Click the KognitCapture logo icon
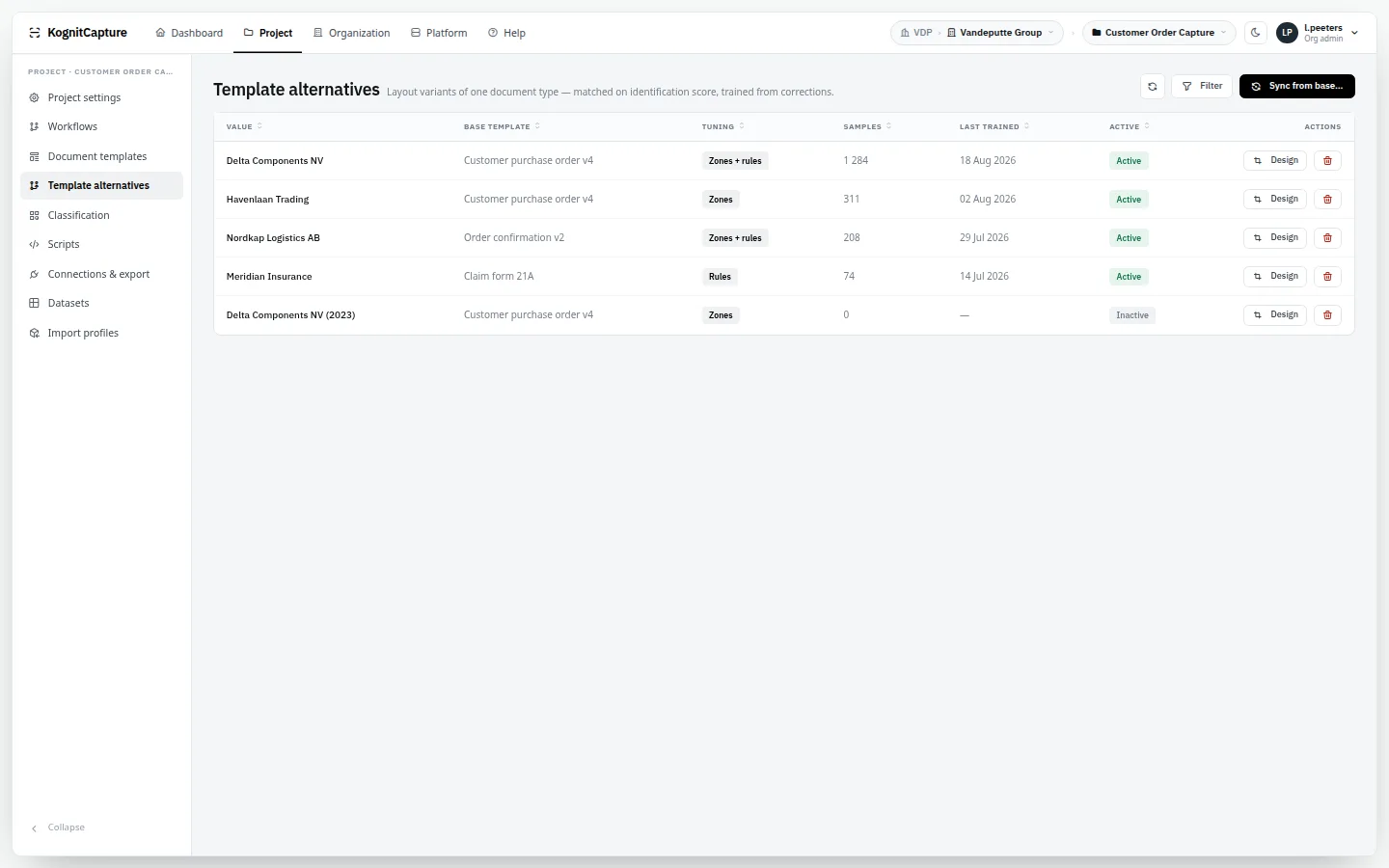 coord(35,33)
